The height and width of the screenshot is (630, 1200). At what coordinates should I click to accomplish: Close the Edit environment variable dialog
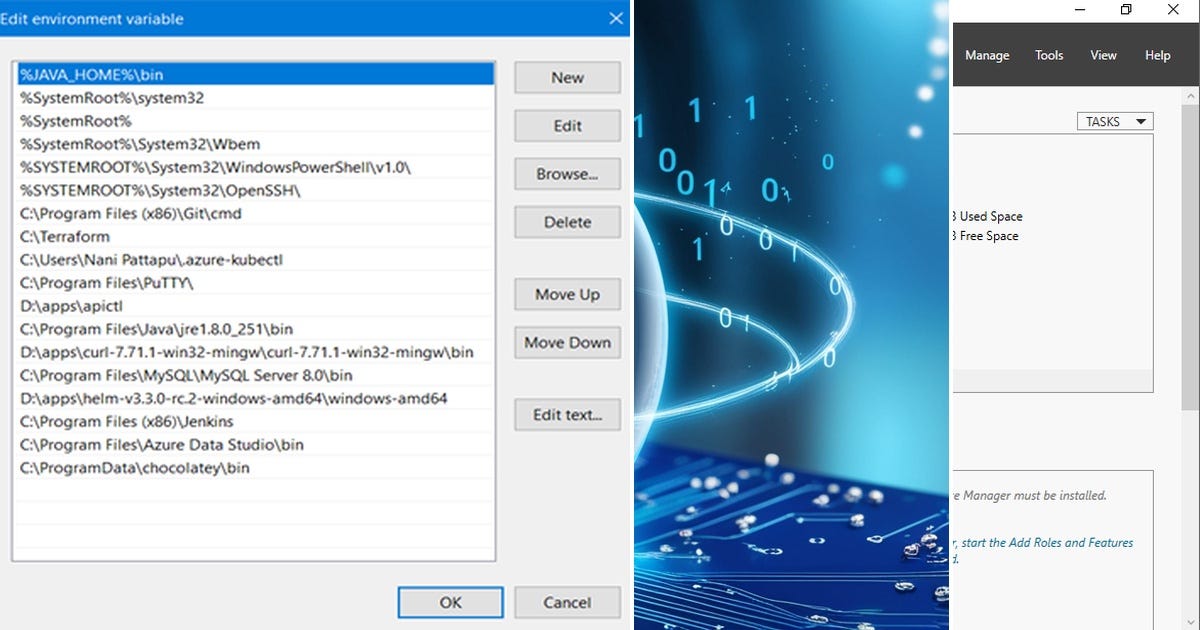[x=616, y=18]
